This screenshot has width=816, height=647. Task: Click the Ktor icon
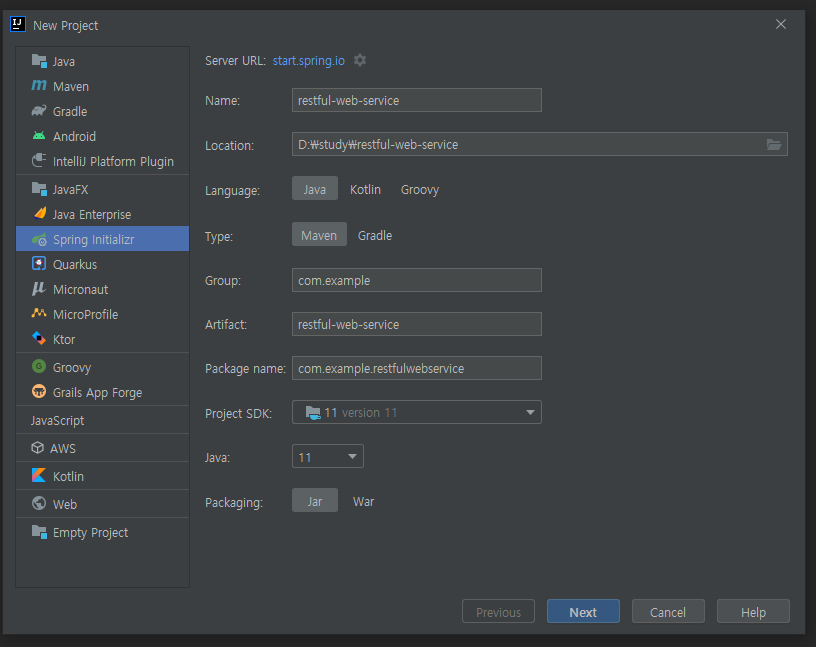point(39,338)
